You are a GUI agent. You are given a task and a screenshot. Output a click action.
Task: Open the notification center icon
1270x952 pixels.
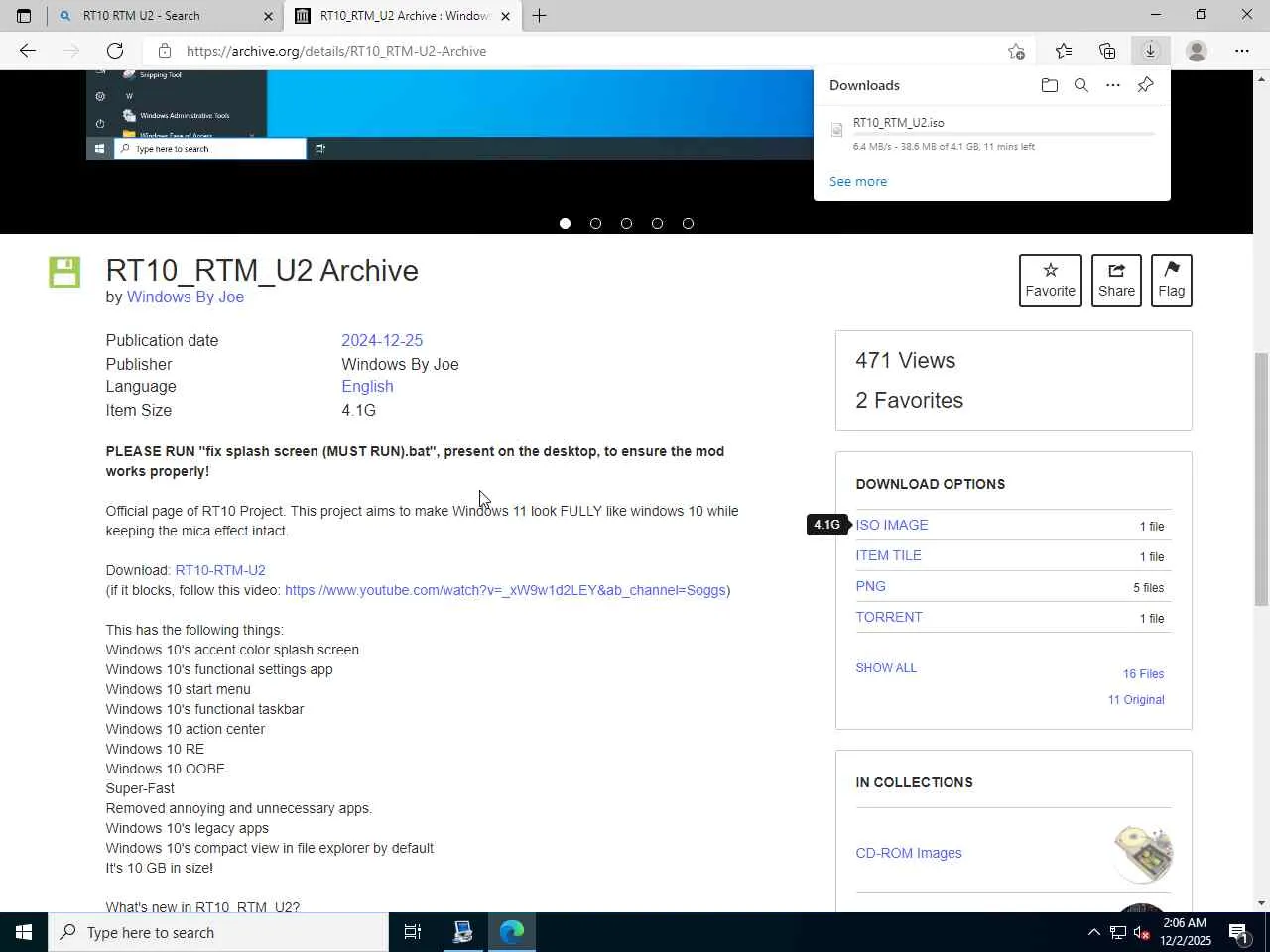1238,932
